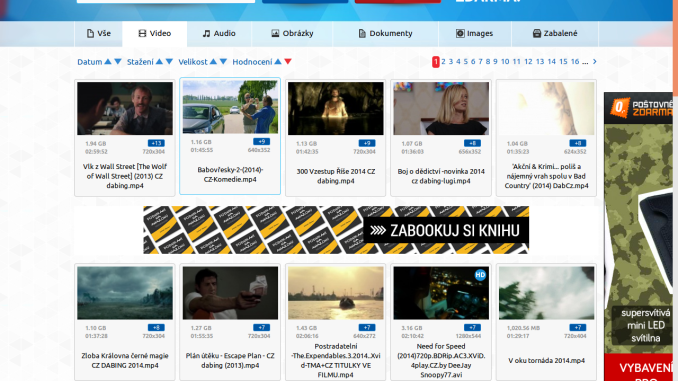Open the Audio tab
The image size is (678, 381).
(219, 33)
